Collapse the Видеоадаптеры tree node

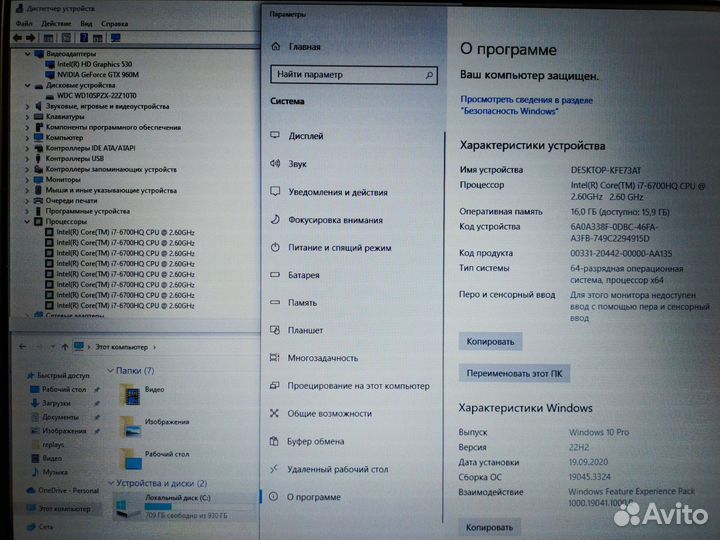28,54
